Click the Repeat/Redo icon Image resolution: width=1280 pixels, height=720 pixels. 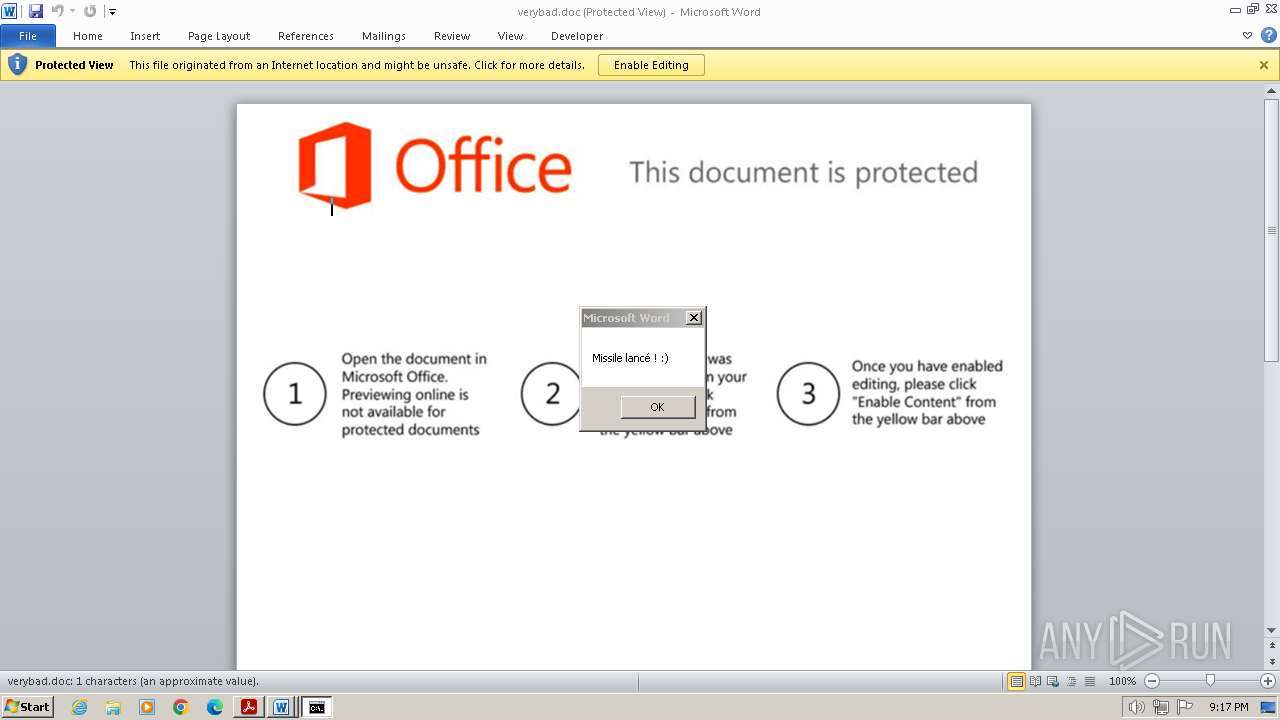90,11
